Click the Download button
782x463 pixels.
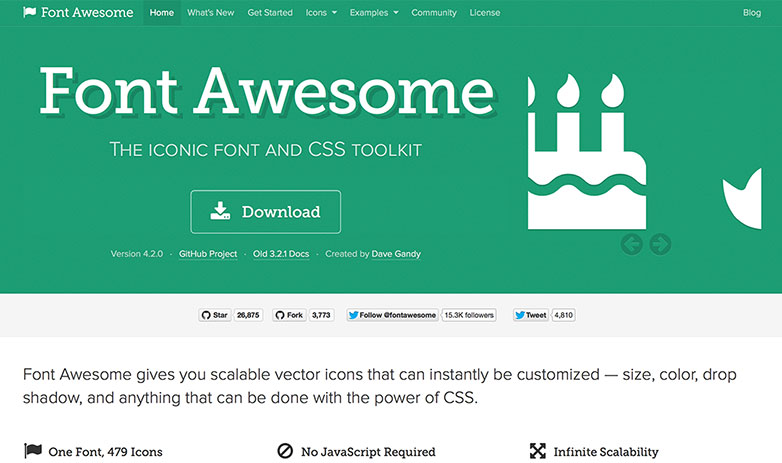tap(265, 212)
